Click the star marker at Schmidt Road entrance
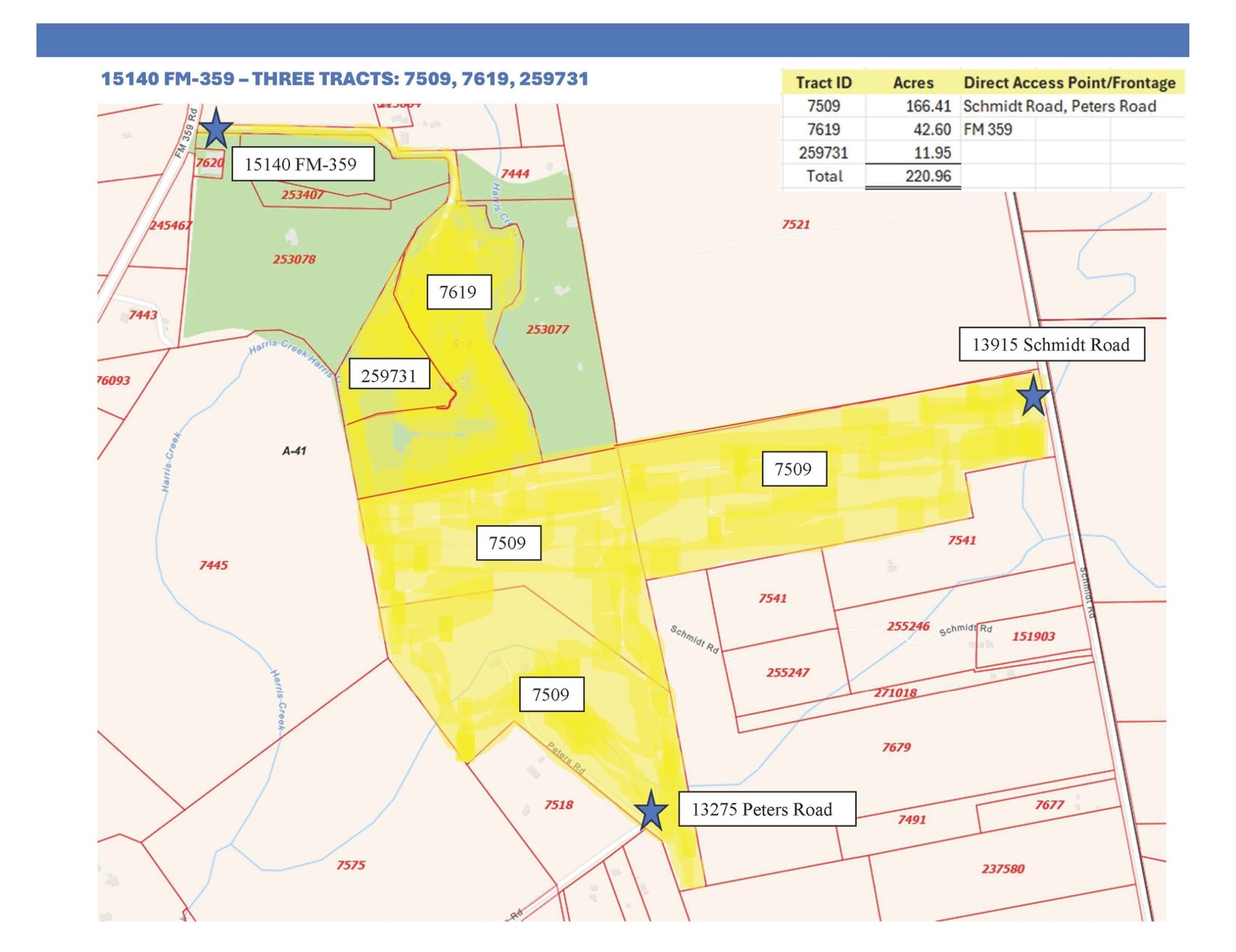The height and width of the screenshot is (952, 1236). pos(1033,396)
